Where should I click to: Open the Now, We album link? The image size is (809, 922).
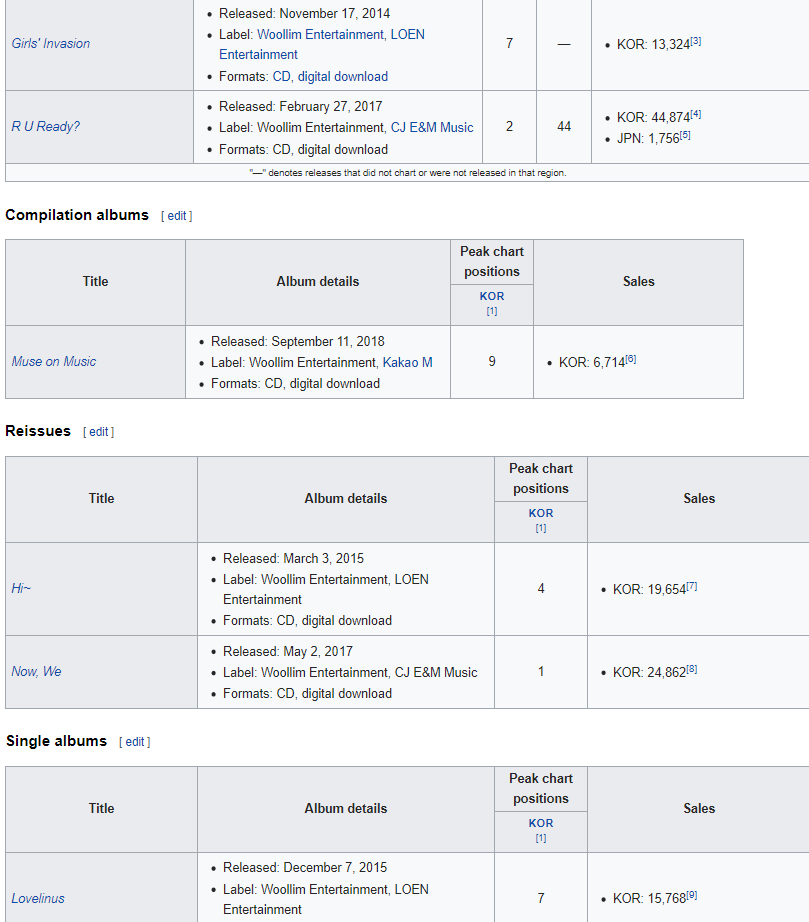[x=36, y=672]
